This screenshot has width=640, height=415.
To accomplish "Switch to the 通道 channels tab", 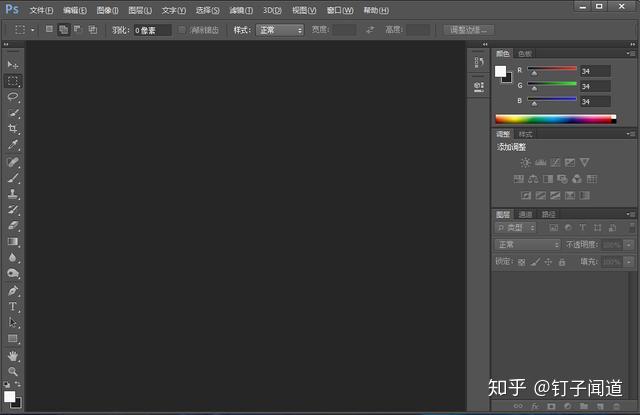I will pyautogui.click(x=525, y=214).
